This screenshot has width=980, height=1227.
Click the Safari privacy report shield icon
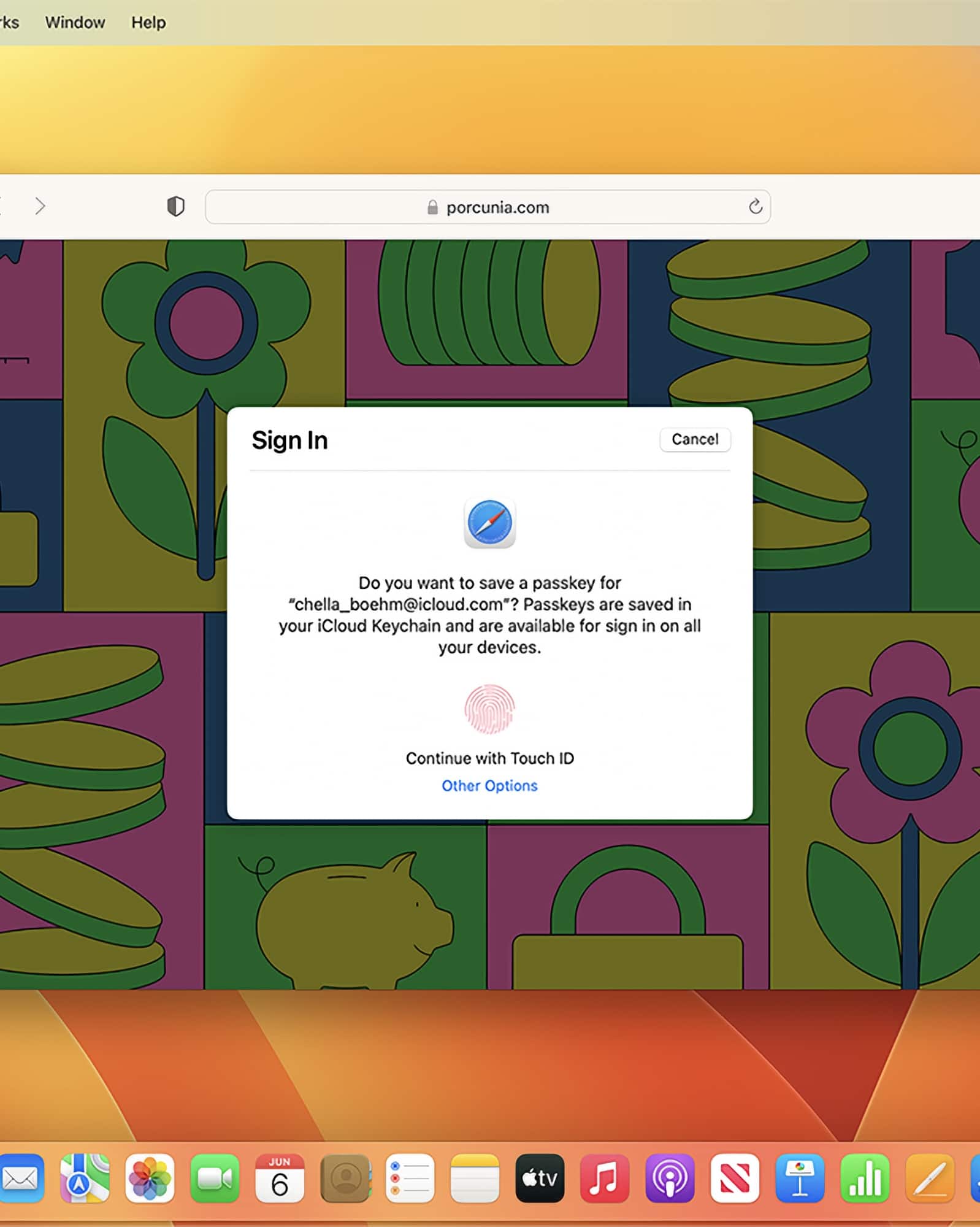tap(176, 207)
